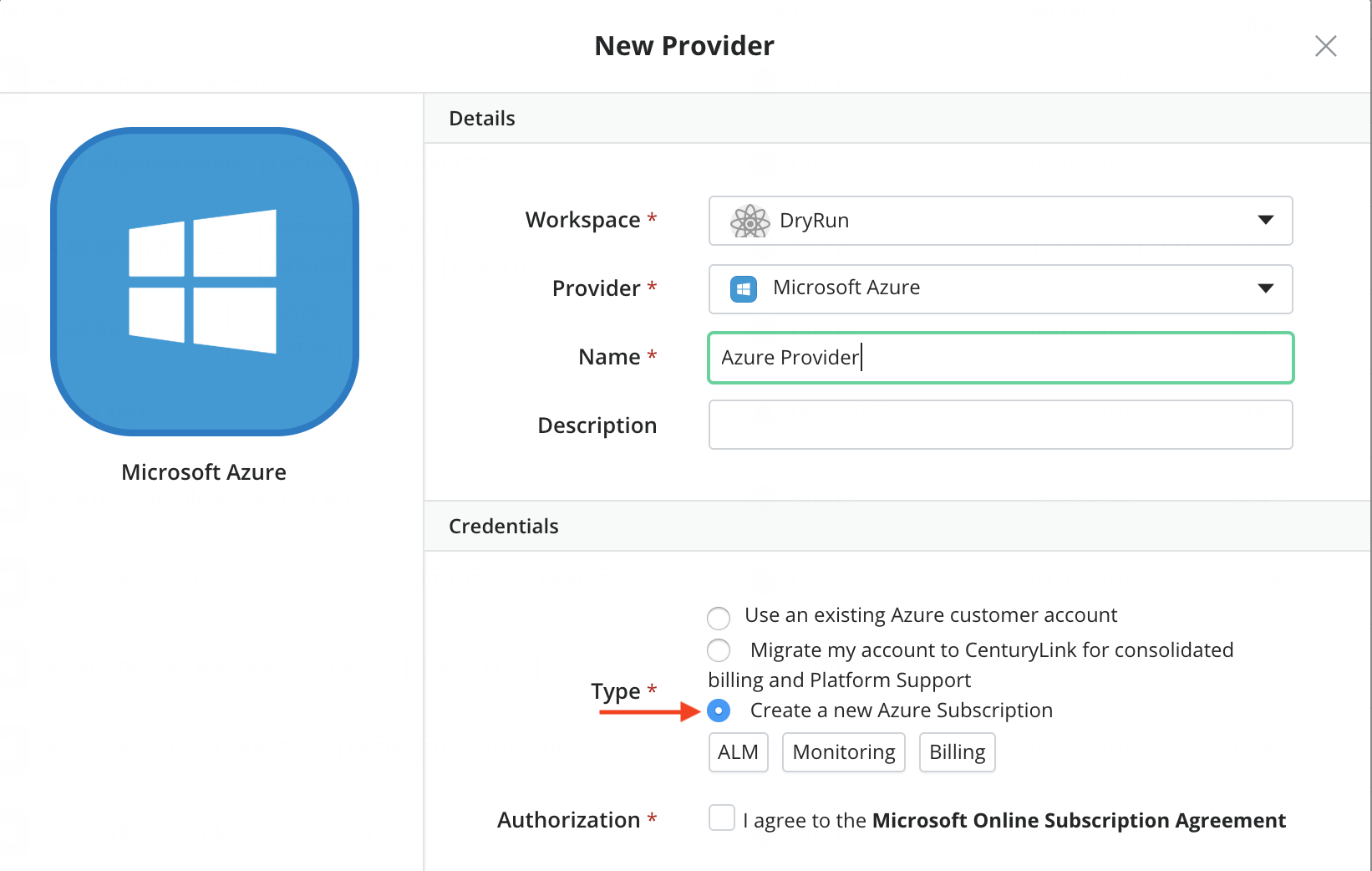Select Create a new Azure Subscription radio
Image resolution: width=1372 pixels, height=871 pixels.
pyautogui.click(x=719, y=711)
